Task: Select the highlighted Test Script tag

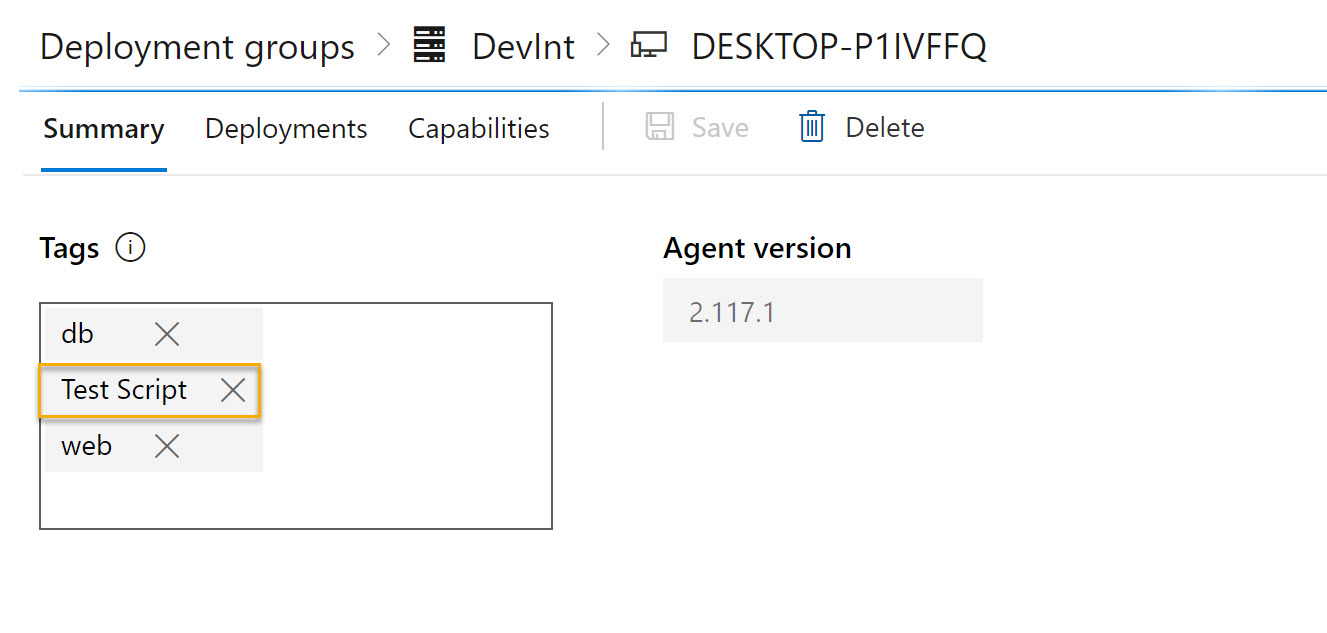Action: point(123,390)
